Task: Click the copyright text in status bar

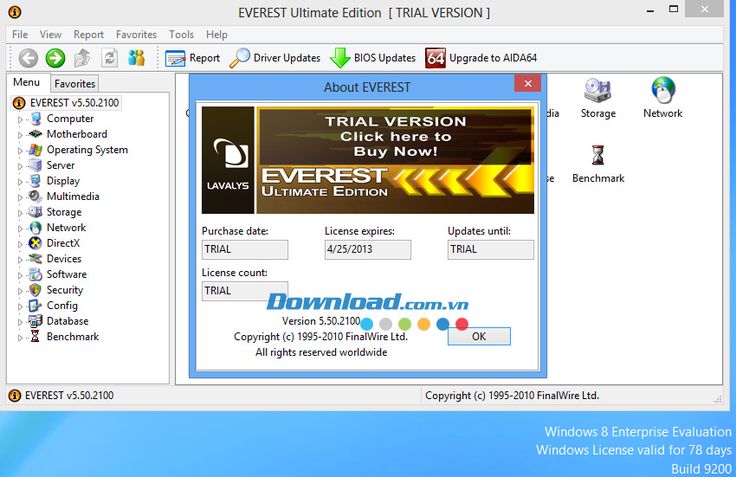Action: coord(512,395)
